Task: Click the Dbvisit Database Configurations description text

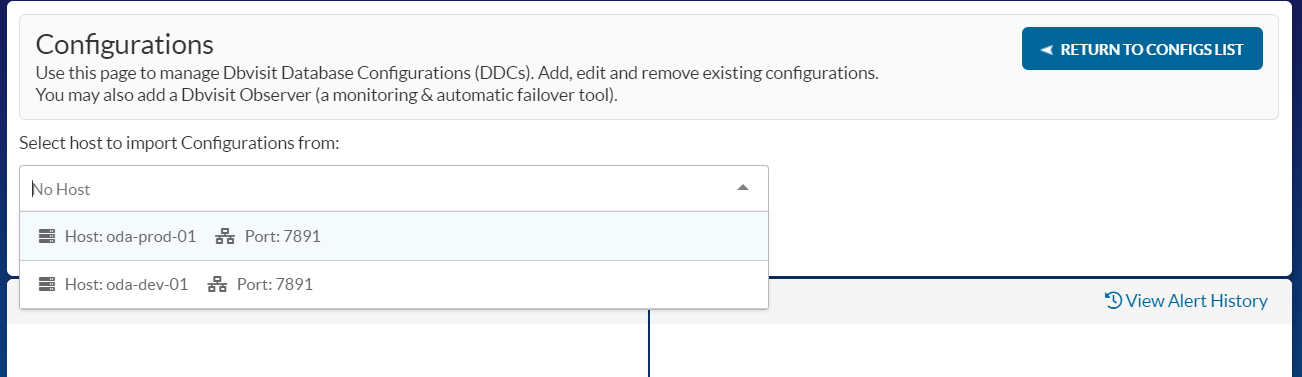Action: click(457, 73)
